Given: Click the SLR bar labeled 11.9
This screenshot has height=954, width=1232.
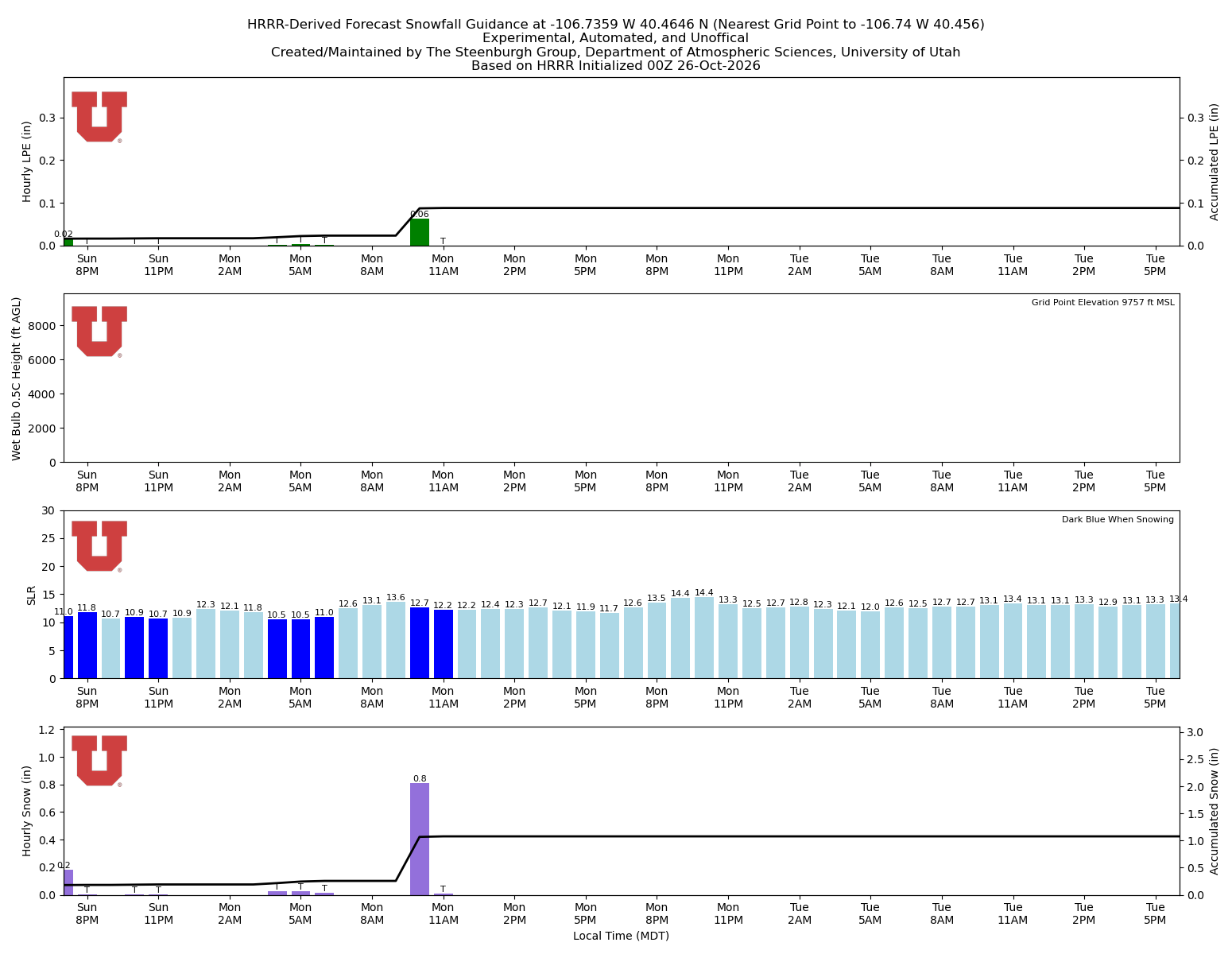Looking at the screenshot, I should click(586, 645).
